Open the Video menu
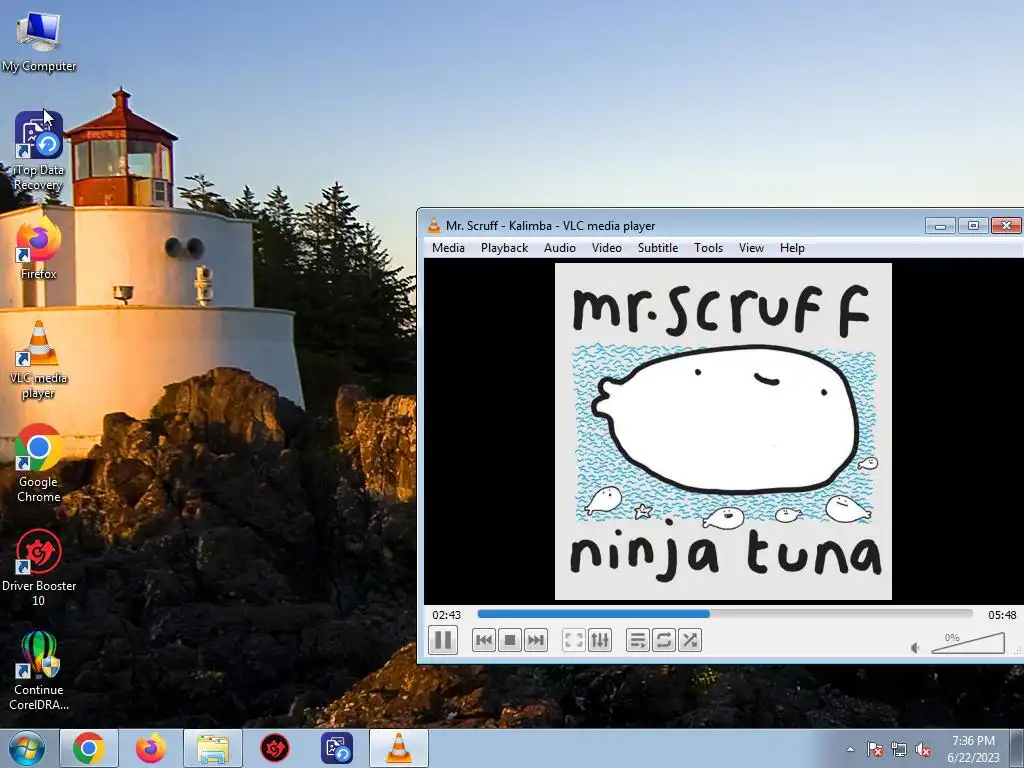The image size is (1024, 768). [607, 248]
